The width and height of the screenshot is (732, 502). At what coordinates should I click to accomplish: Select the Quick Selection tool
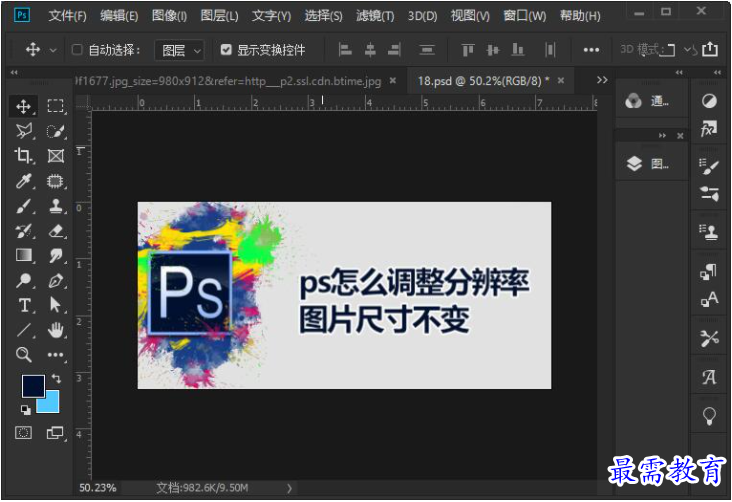point(56,131)
